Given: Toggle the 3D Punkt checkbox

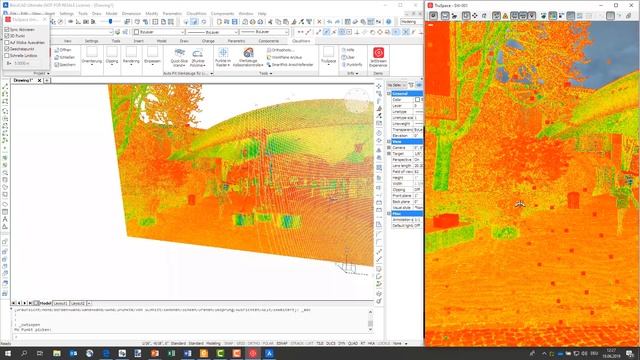Looking at the screenshot, I should 7,36.
